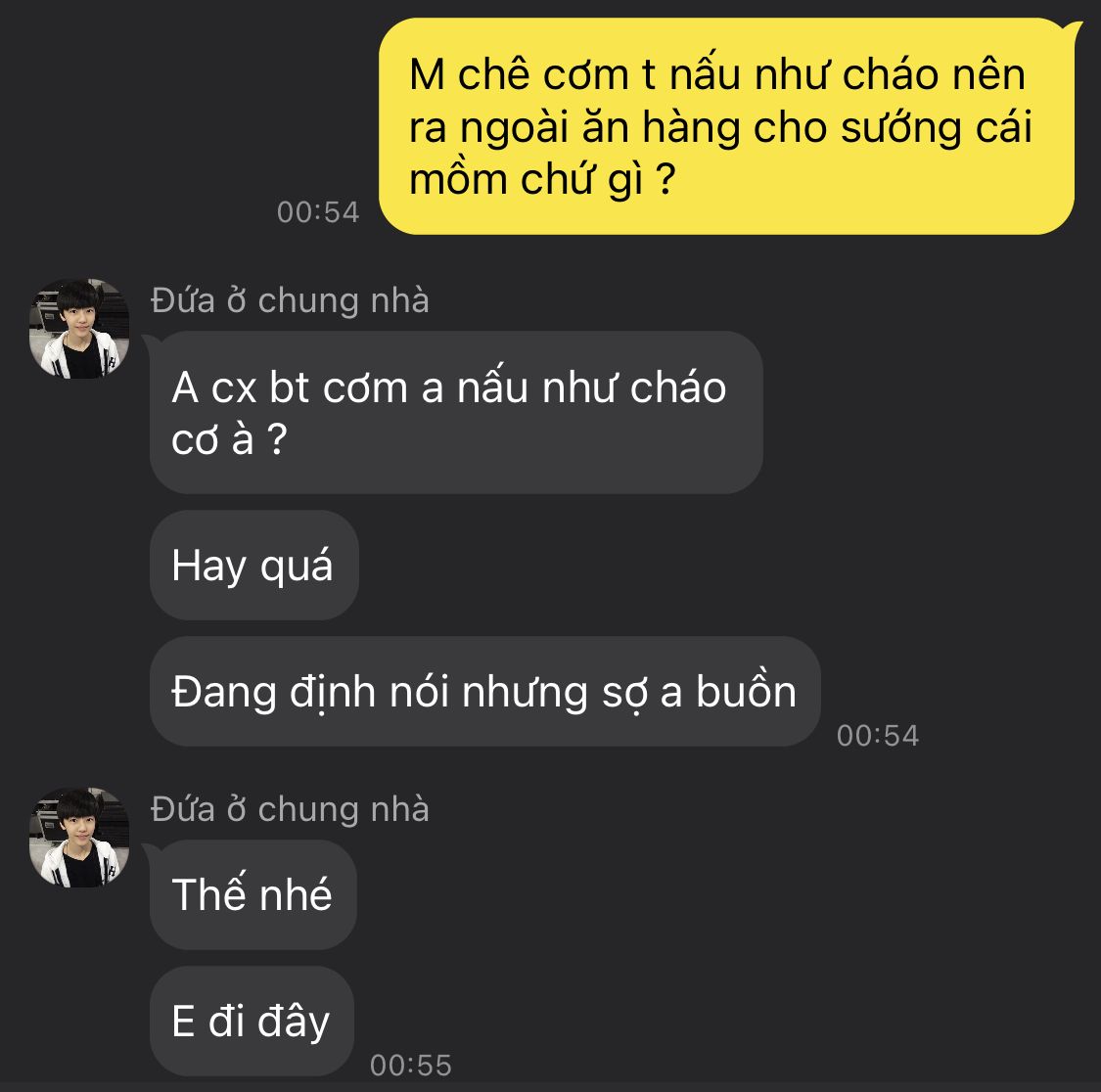Click "ra ngoài ăn hàng" text line
The width and height of the screenshot is (1101, 1092).
574,128
